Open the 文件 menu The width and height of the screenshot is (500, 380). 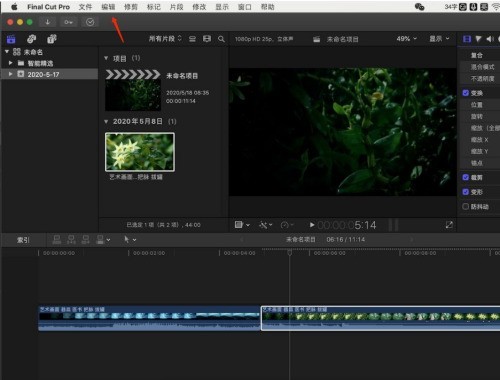click(x=85, y=7)
